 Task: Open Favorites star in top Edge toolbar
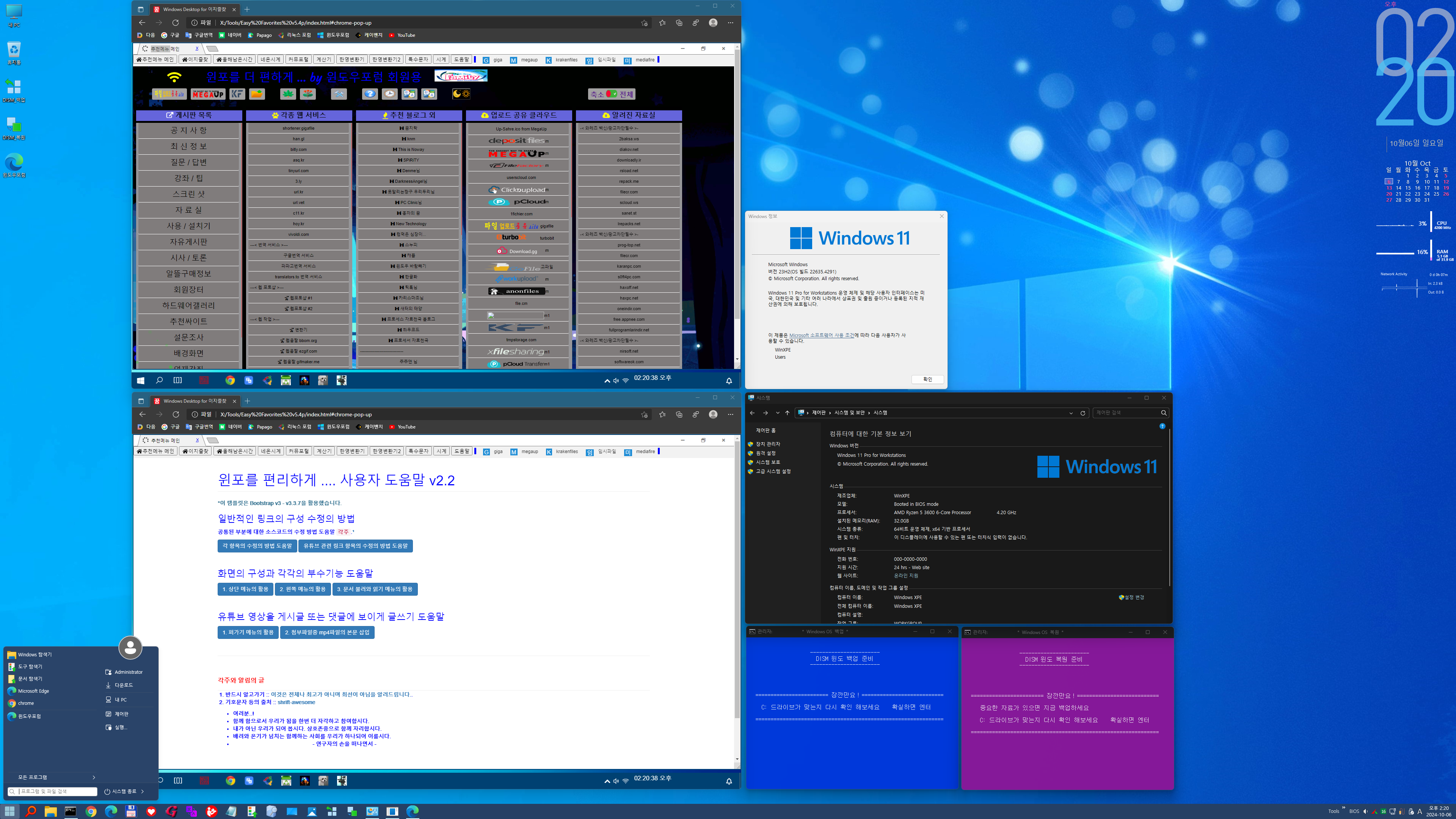coord(662,23)
